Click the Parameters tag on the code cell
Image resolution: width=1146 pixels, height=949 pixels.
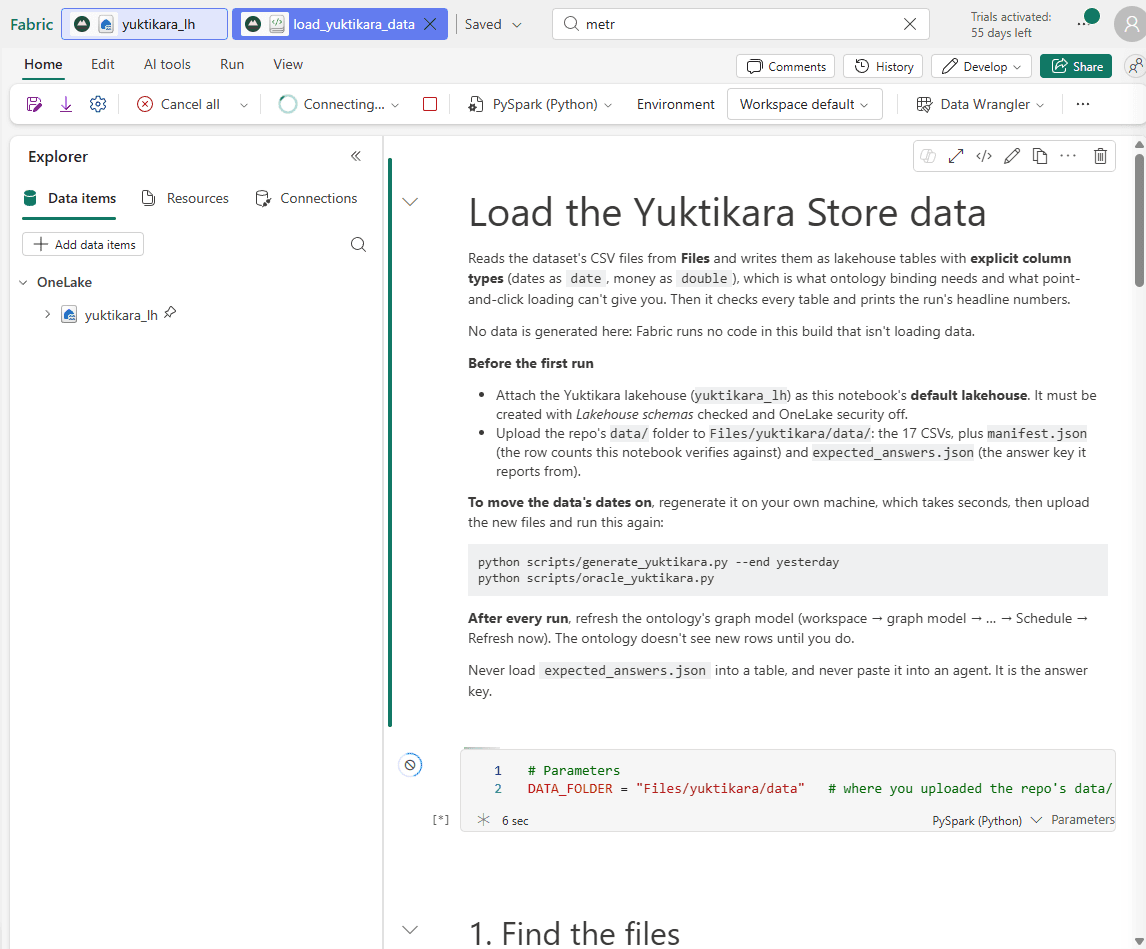coord(1082,820)
